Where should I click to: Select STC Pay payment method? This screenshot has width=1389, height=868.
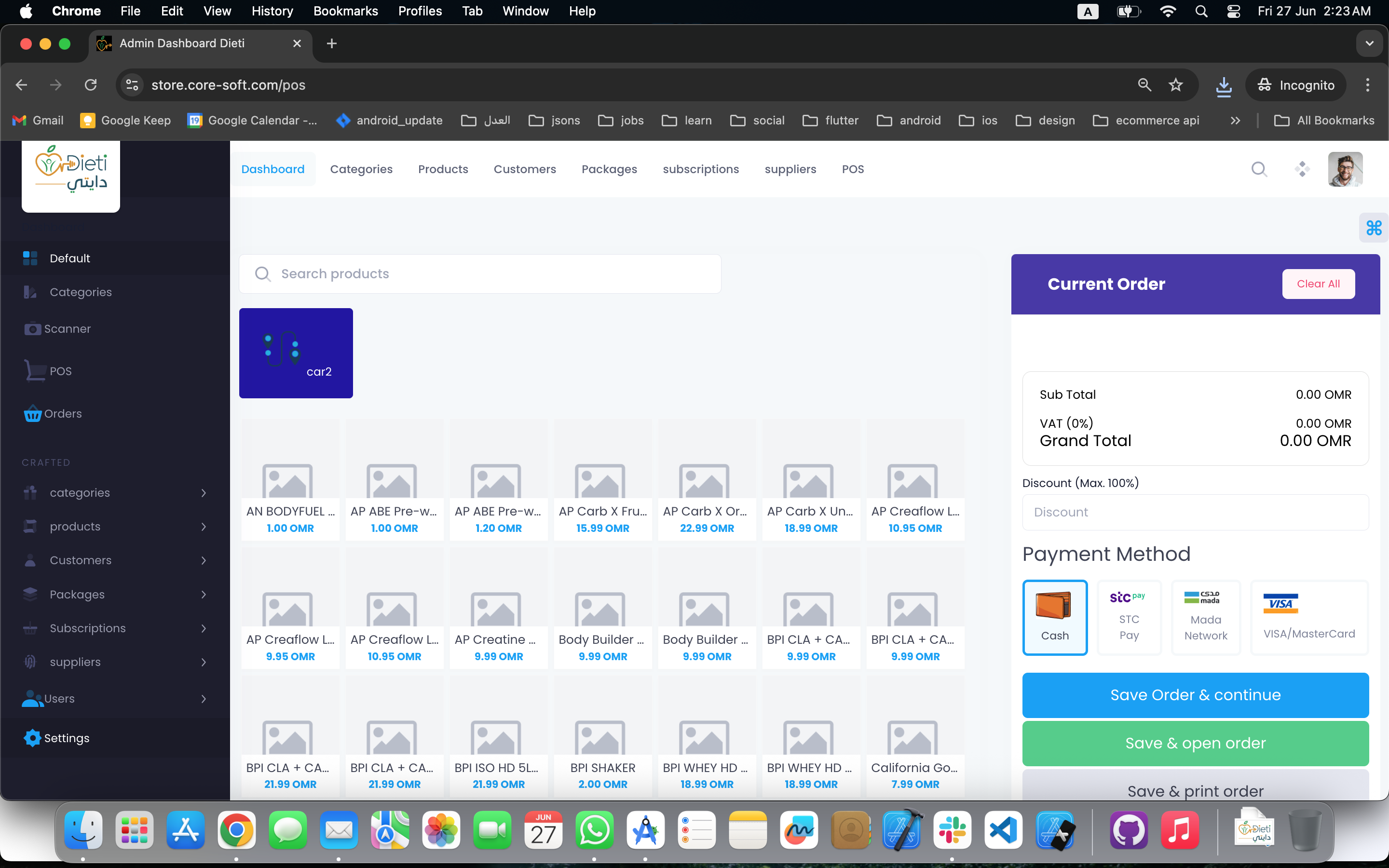1129,617
